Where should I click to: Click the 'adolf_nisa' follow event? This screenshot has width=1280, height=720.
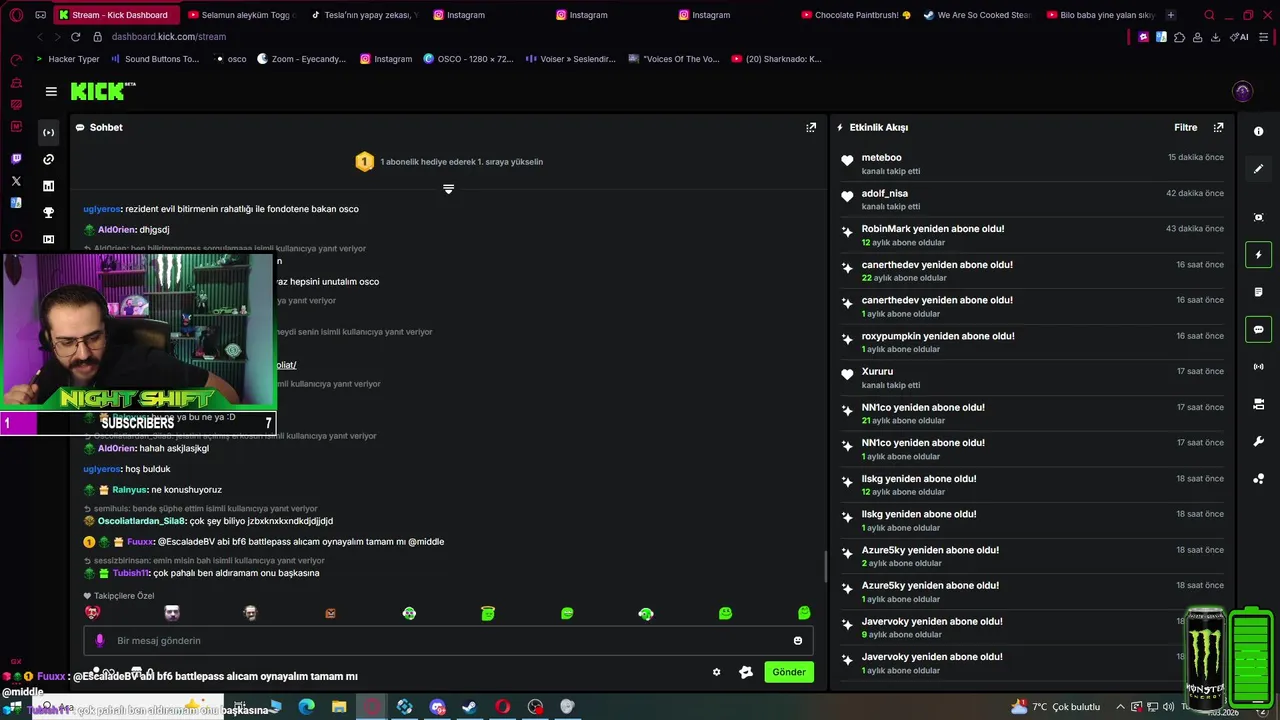[x=1032, y=200]
